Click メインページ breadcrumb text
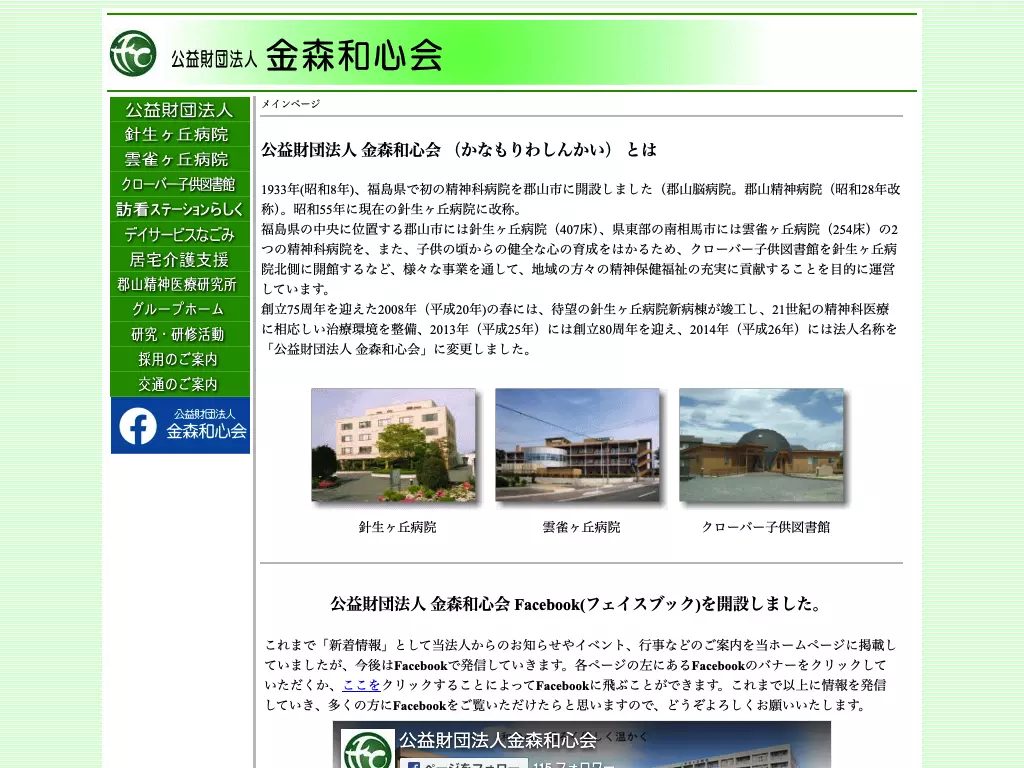 click(x=291, y=104)
